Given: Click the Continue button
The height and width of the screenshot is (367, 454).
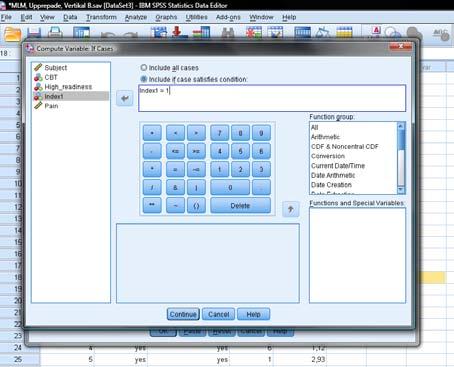Looking at the screenshot, I should pos(183,314).
